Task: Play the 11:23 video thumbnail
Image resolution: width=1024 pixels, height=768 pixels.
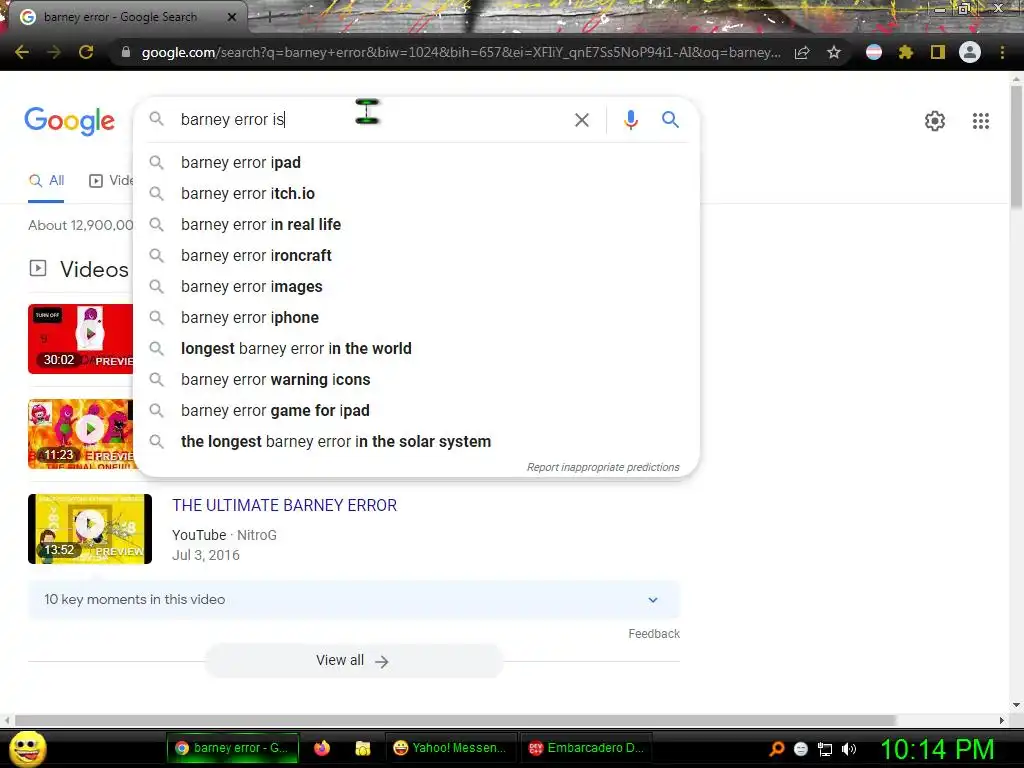Action: pos(81,434)
